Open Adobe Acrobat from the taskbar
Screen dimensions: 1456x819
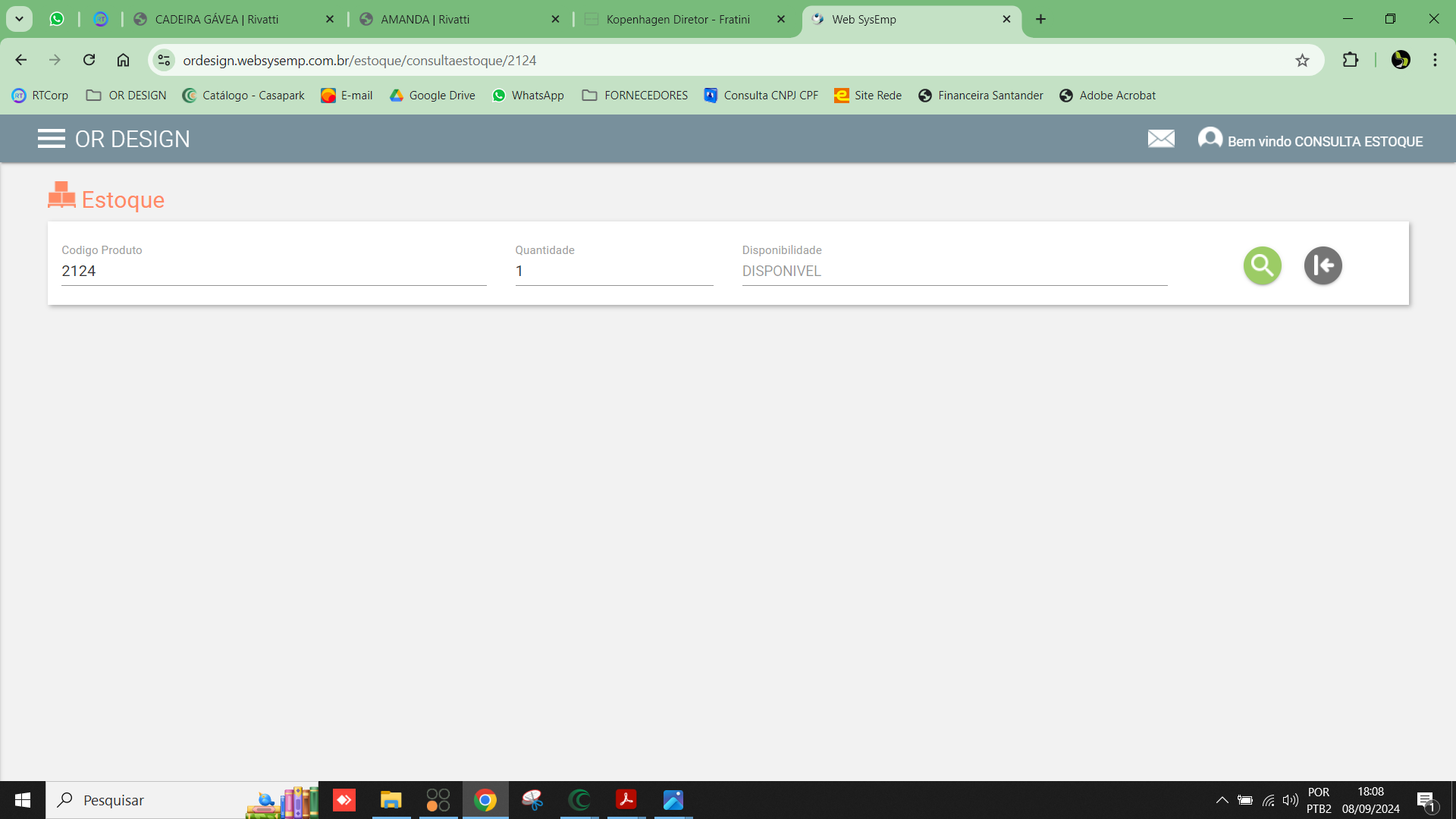pos(626,800)
